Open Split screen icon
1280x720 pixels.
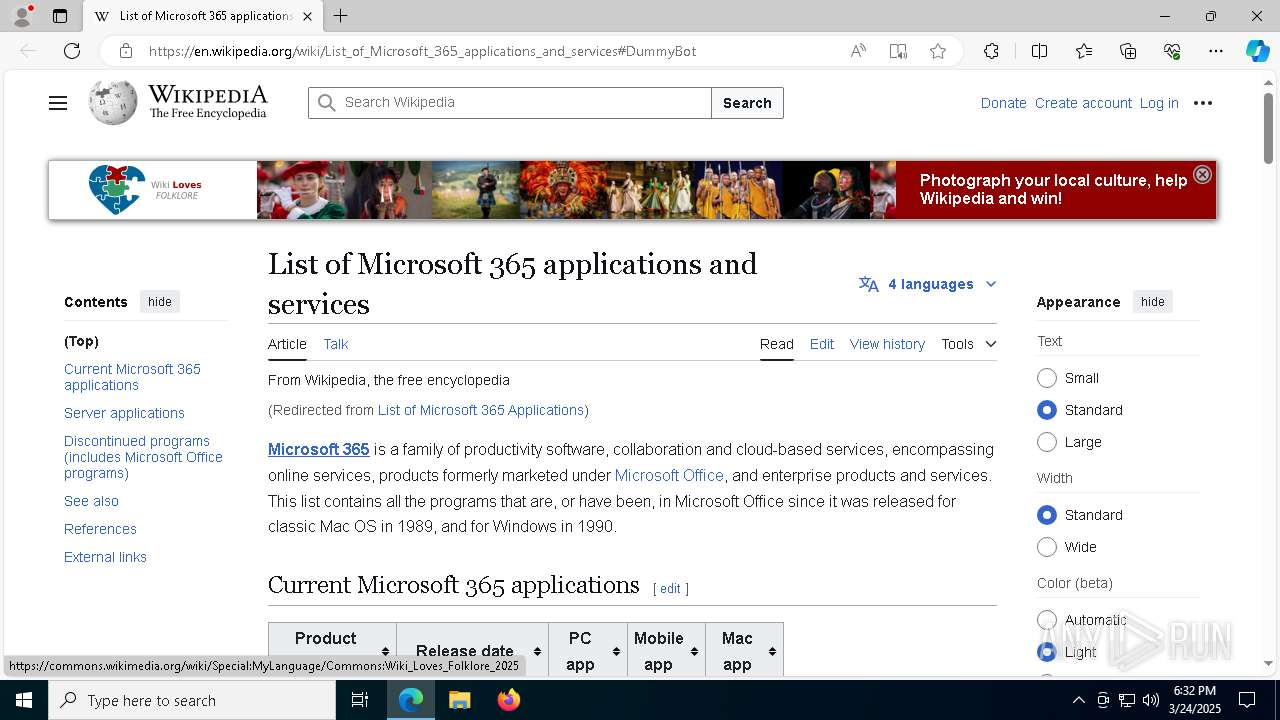coord(1039,51)
